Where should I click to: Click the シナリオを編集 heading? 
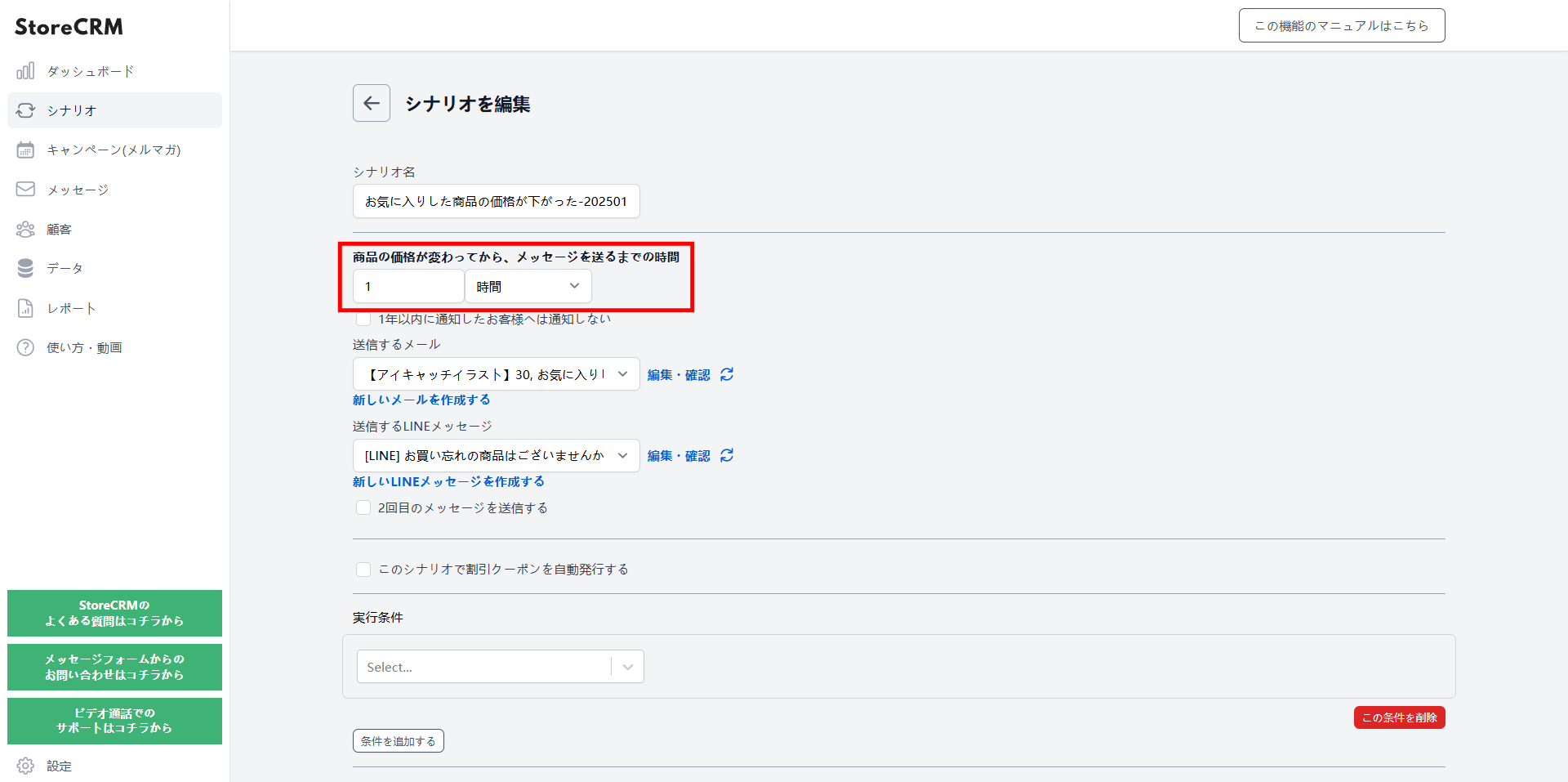[x=468, y=104]
